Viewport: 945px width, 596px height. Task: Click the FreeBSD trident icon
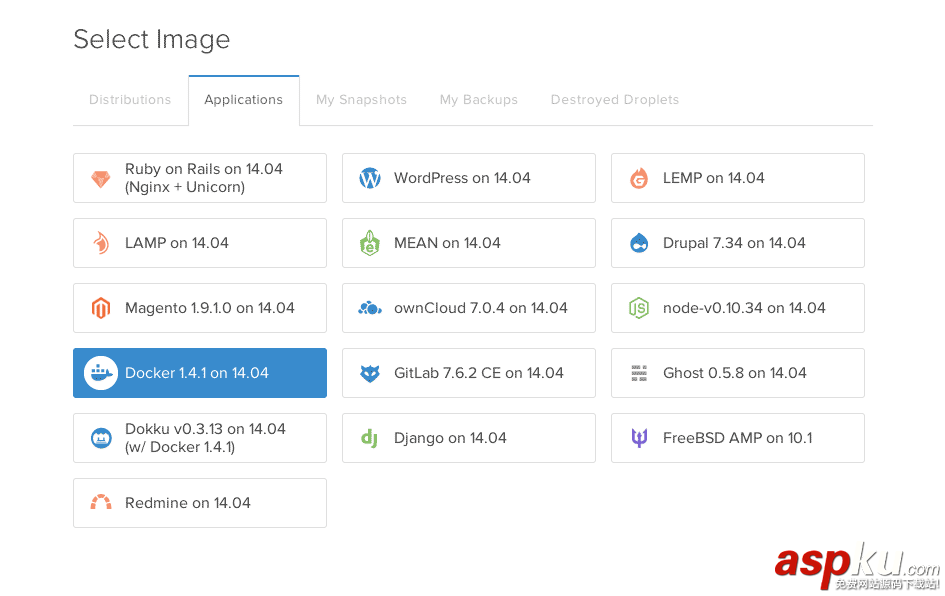point(639,438)
